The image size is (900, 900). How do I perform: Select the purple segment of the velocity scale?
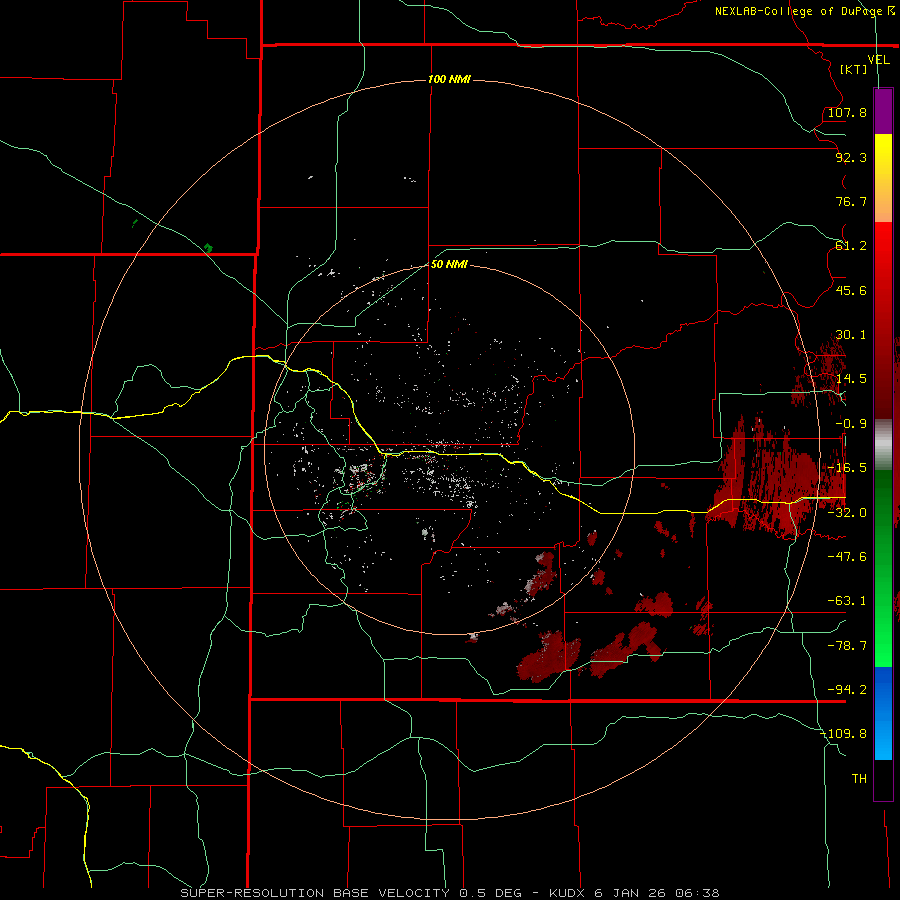click(883, 111)
